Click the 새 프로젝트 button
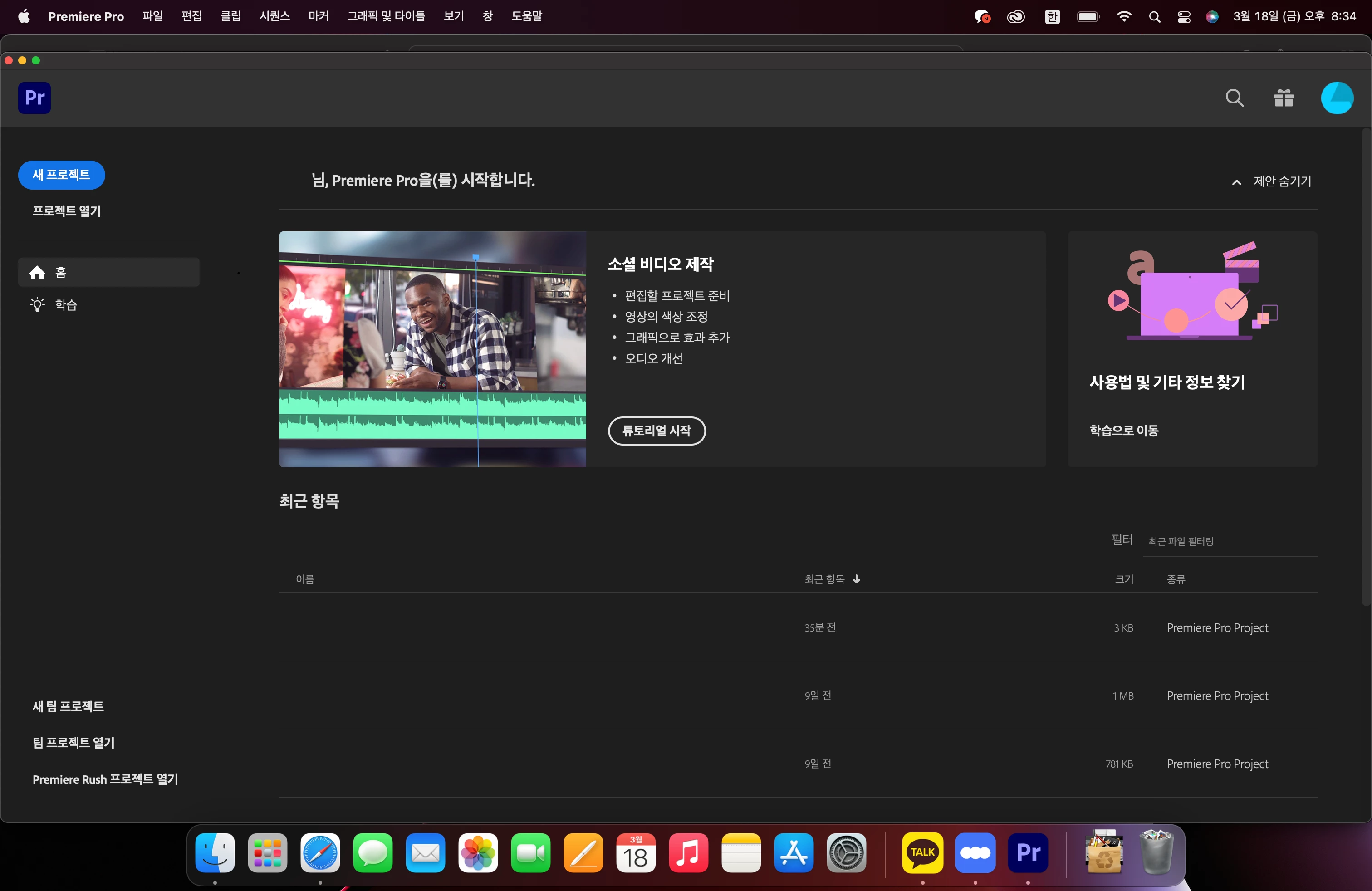 tap(61, 175)
